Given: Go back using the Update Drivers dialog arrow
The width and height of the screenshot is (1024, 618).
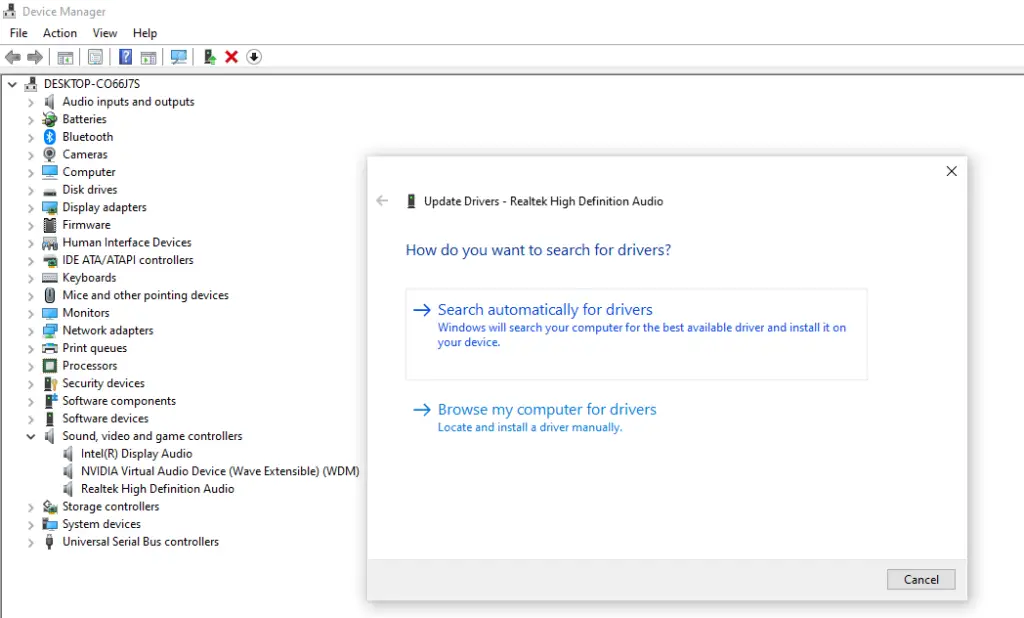Looking at the screenshot, I should click(x=382, y=201).
